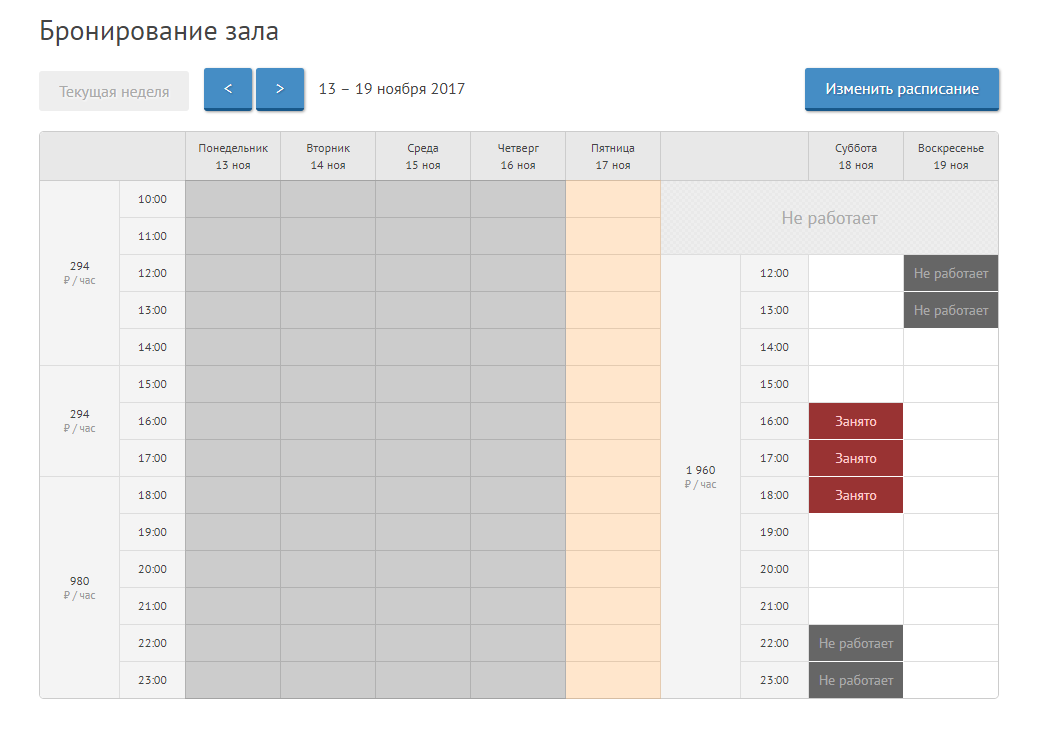Click Saturday 22:00 'Не работает' cell
1043x737 pixels.
coord(855,643)
